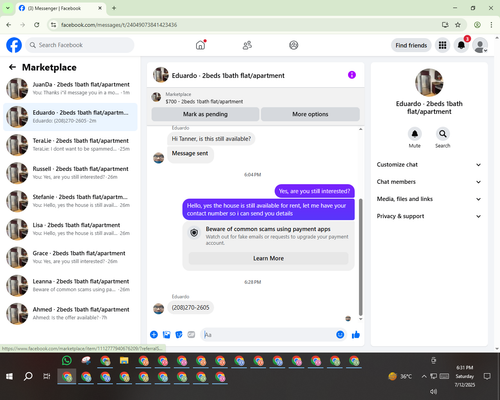Attach a photo file icon
500x400 pixels.
click(166, 335)
